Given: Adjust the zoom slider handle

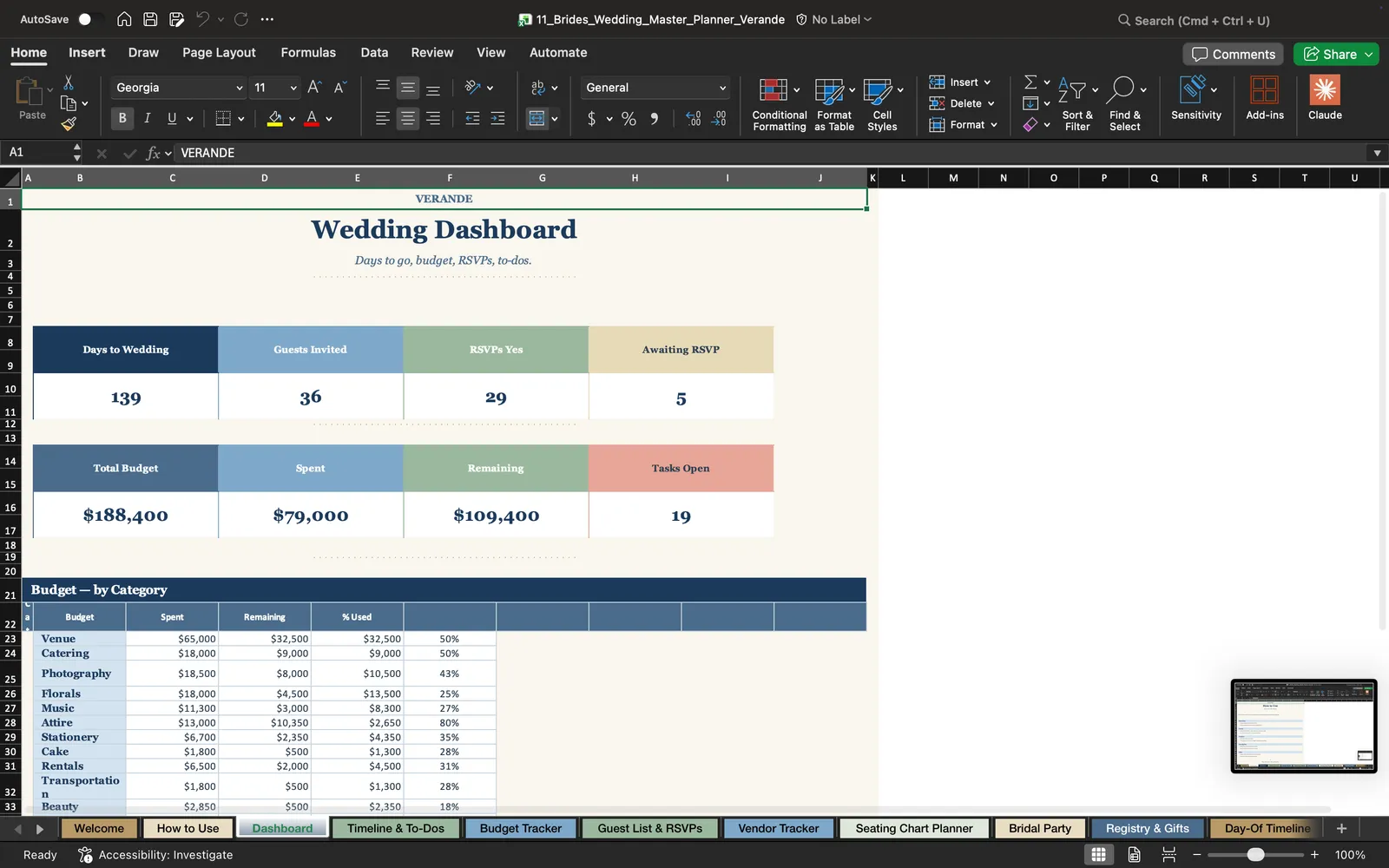Looking at the screenshot, I should pyautogui.click(x=1255, y=855).
